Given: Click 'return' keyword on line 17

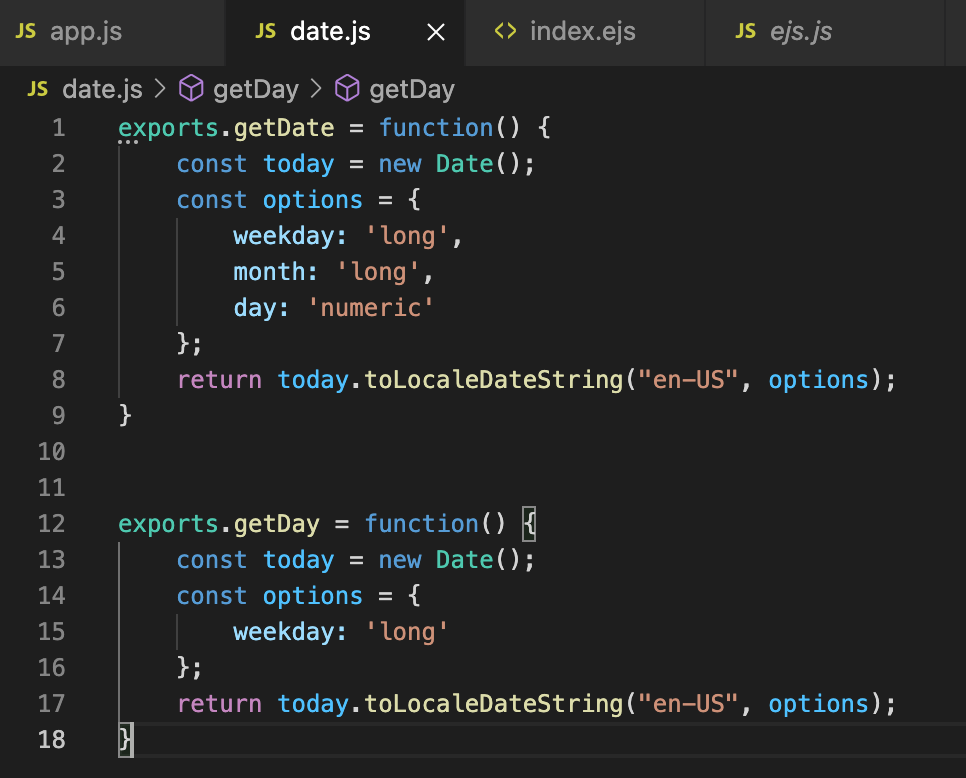Looking at the screenshot, I should click(x=219, y=703).
